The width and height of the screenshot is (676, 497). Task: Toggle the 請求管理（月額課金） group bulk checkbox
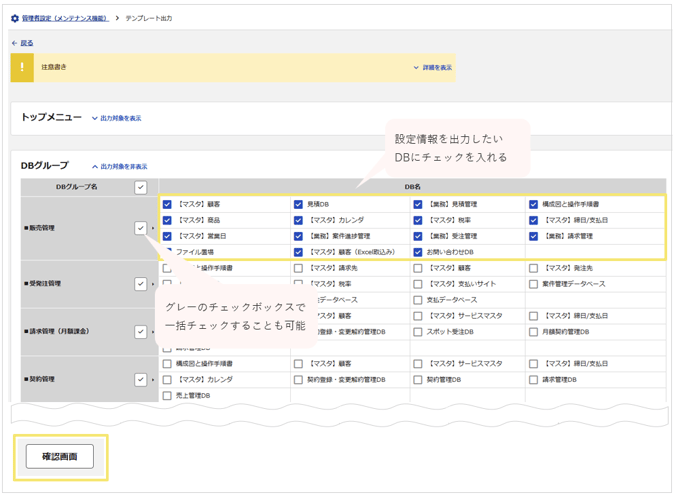141,332
